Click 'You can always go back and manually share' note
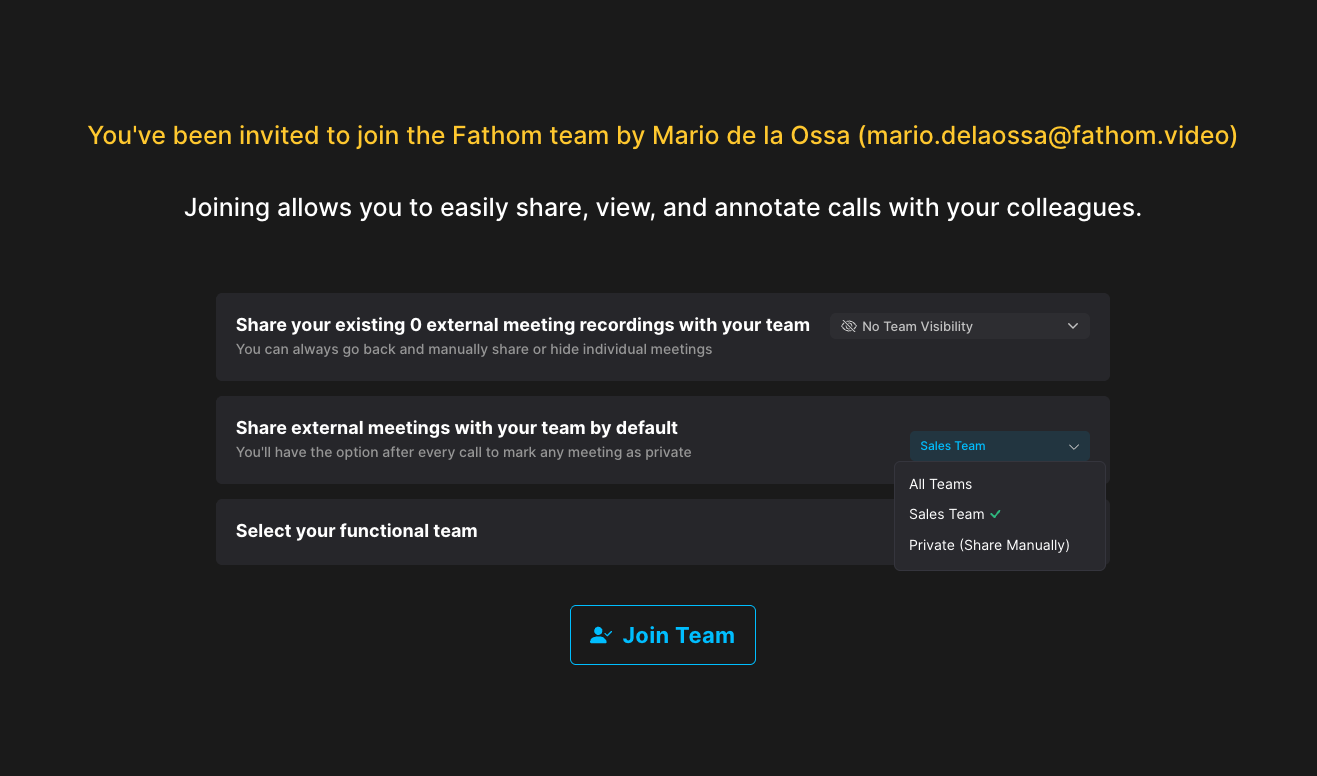This screenshot has width=1317, height=776. coord(474,349)
